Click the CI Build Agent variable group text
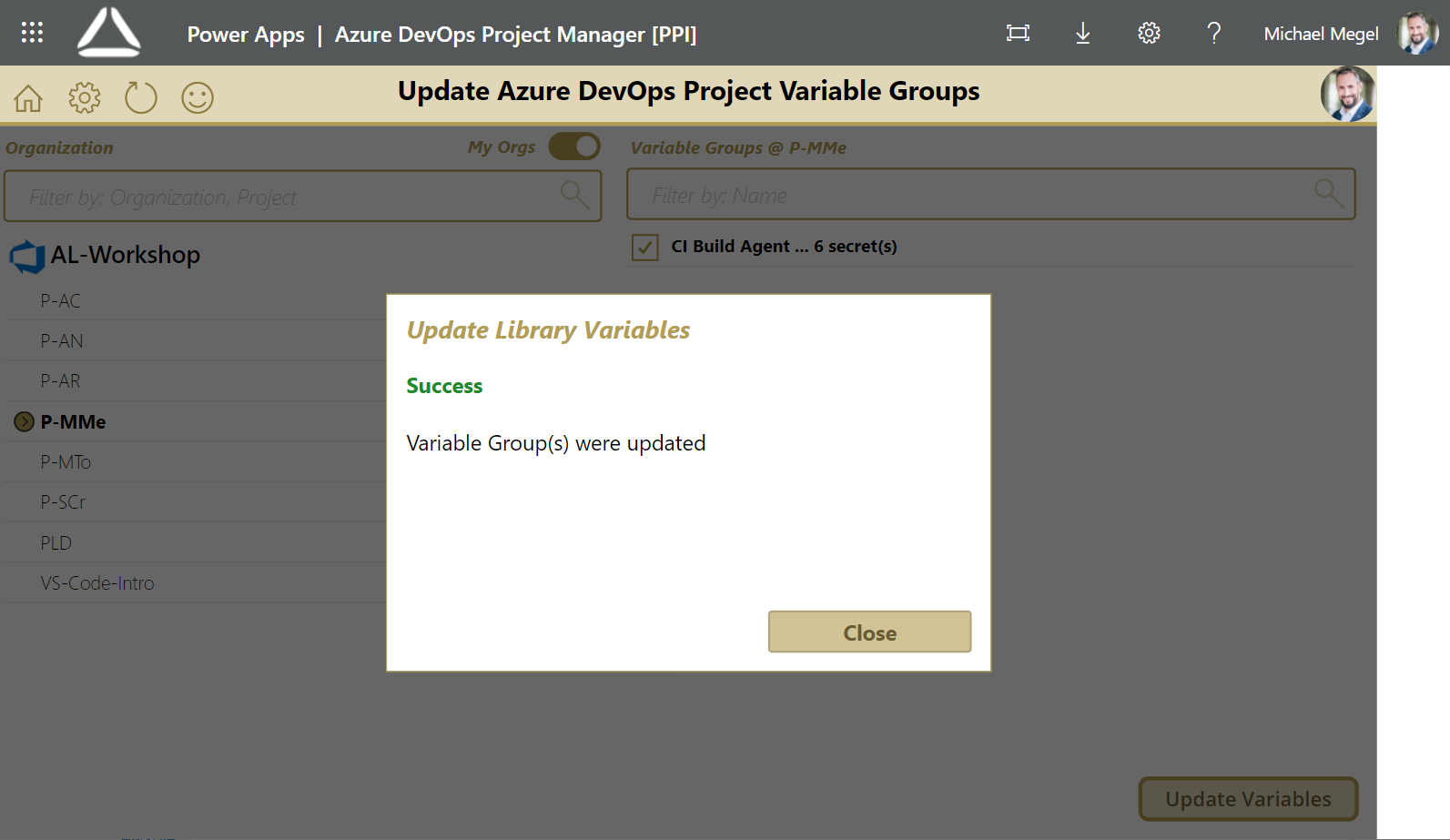 coord(784,247)
